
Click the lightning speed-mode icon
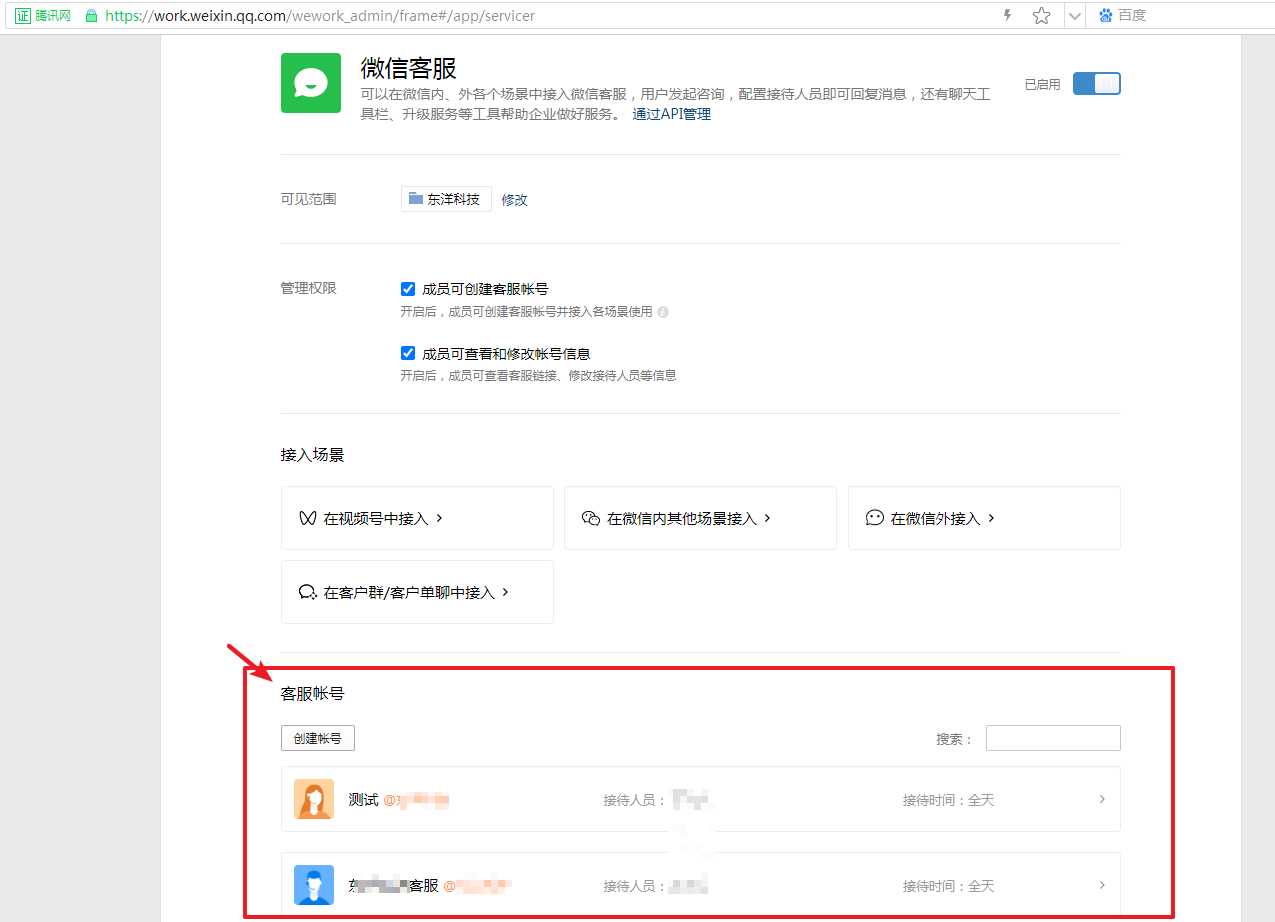pos(1007,16)
